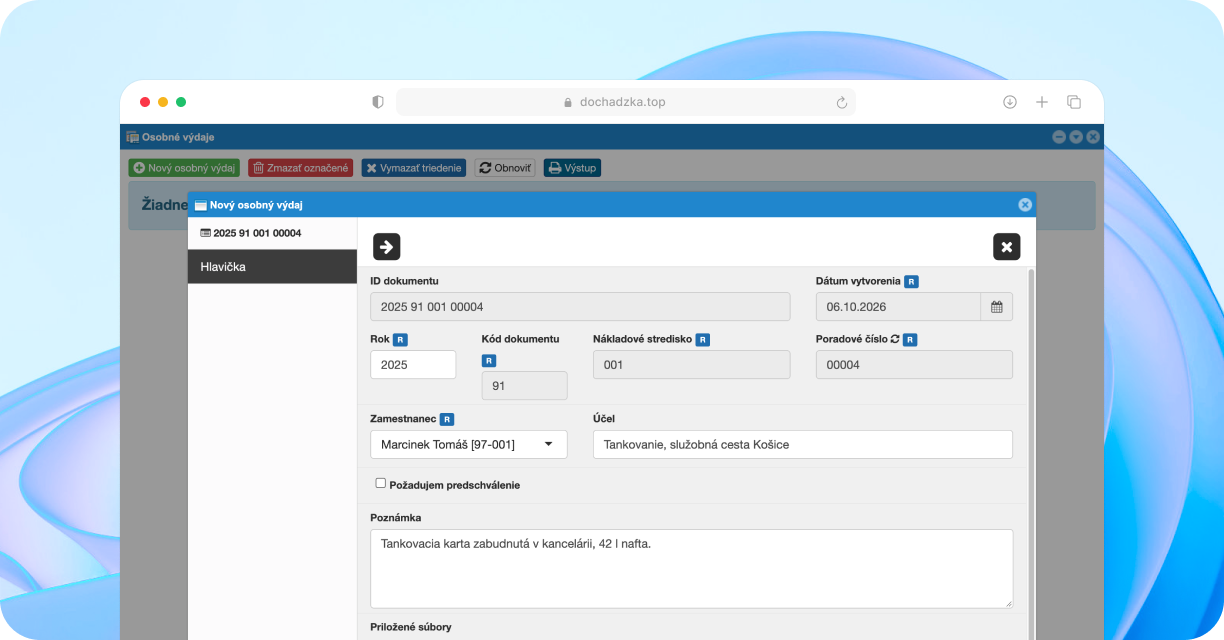The width and height of the screenshot is (1224, 640).
Task: Click the Dátum vytvorenia date field
Action: pos(898,307)
